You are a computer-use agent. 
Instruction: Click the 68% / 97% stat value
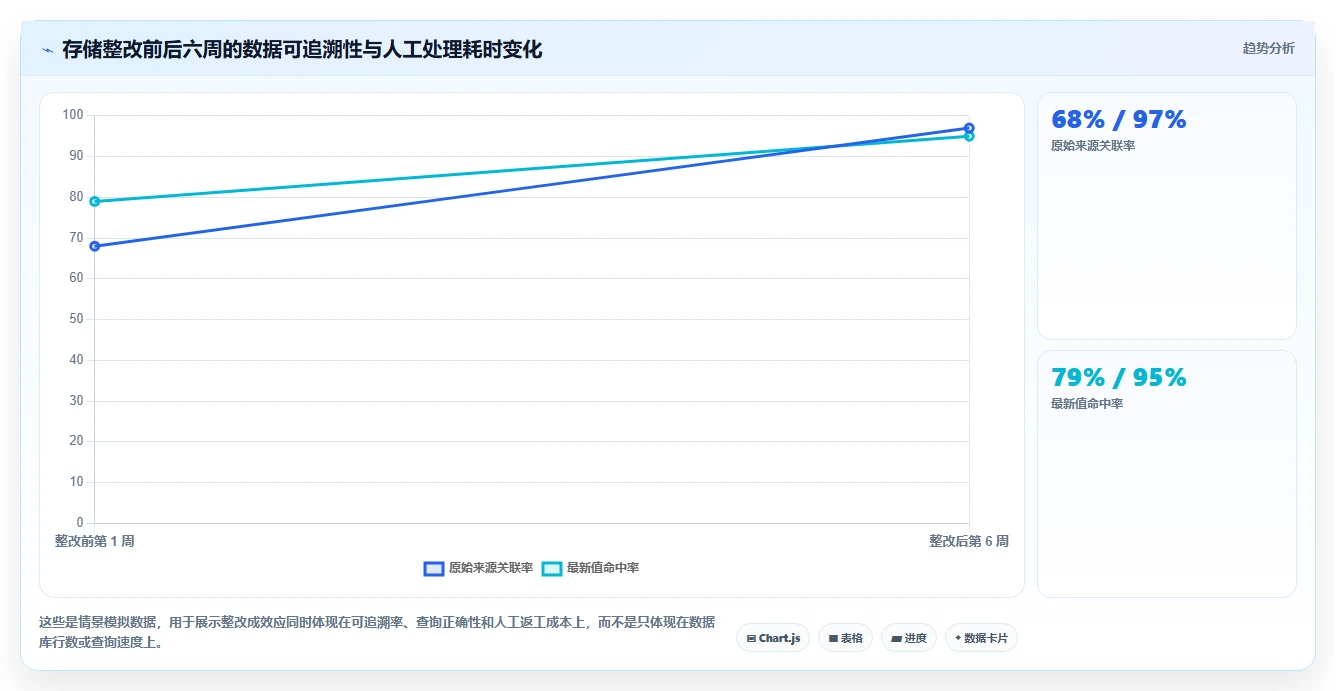point(1119,120)
